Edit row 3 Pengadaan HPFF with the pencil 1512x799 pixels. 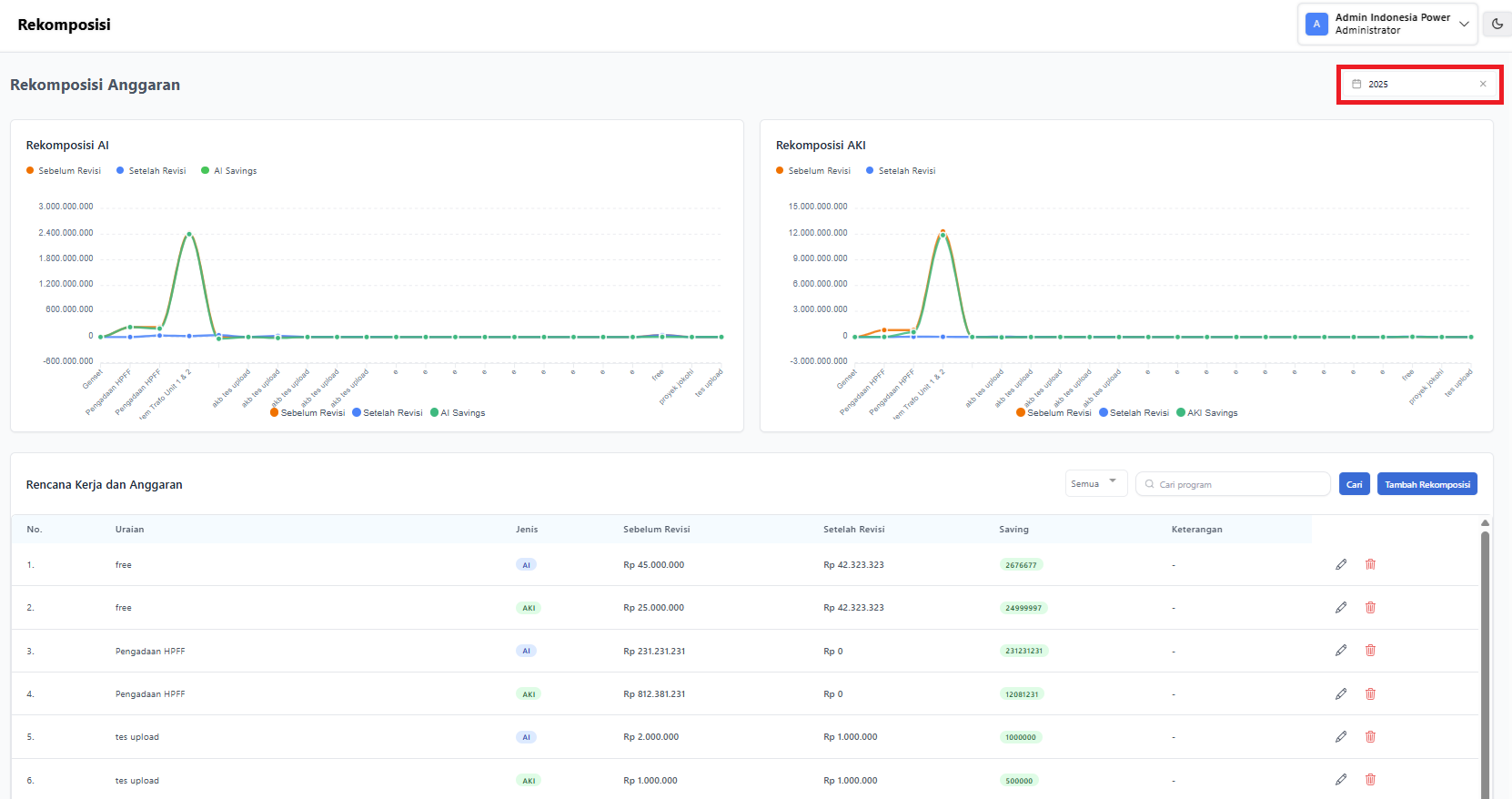(1341, 651)
